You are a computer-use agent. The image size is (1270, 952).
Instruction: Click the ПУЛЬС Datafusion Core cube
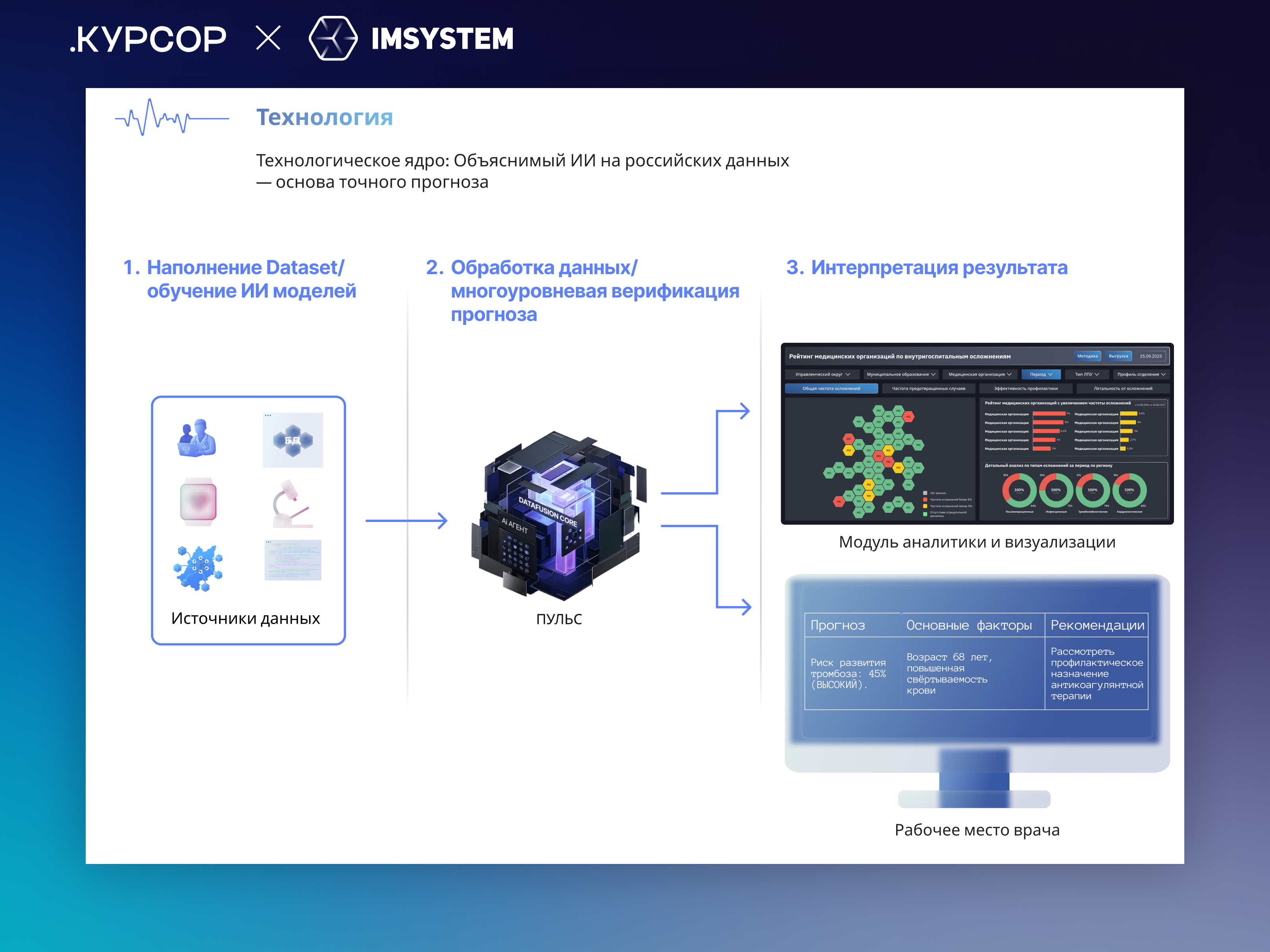click(x=558, y=515)
